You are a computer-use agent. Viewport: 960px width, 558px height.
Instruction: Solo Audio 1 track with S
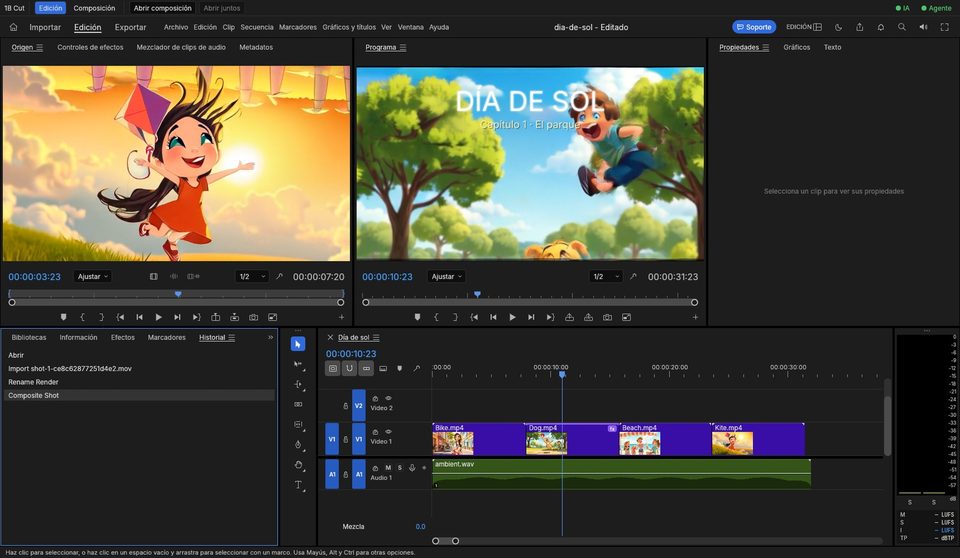click(x=400, y=468)
